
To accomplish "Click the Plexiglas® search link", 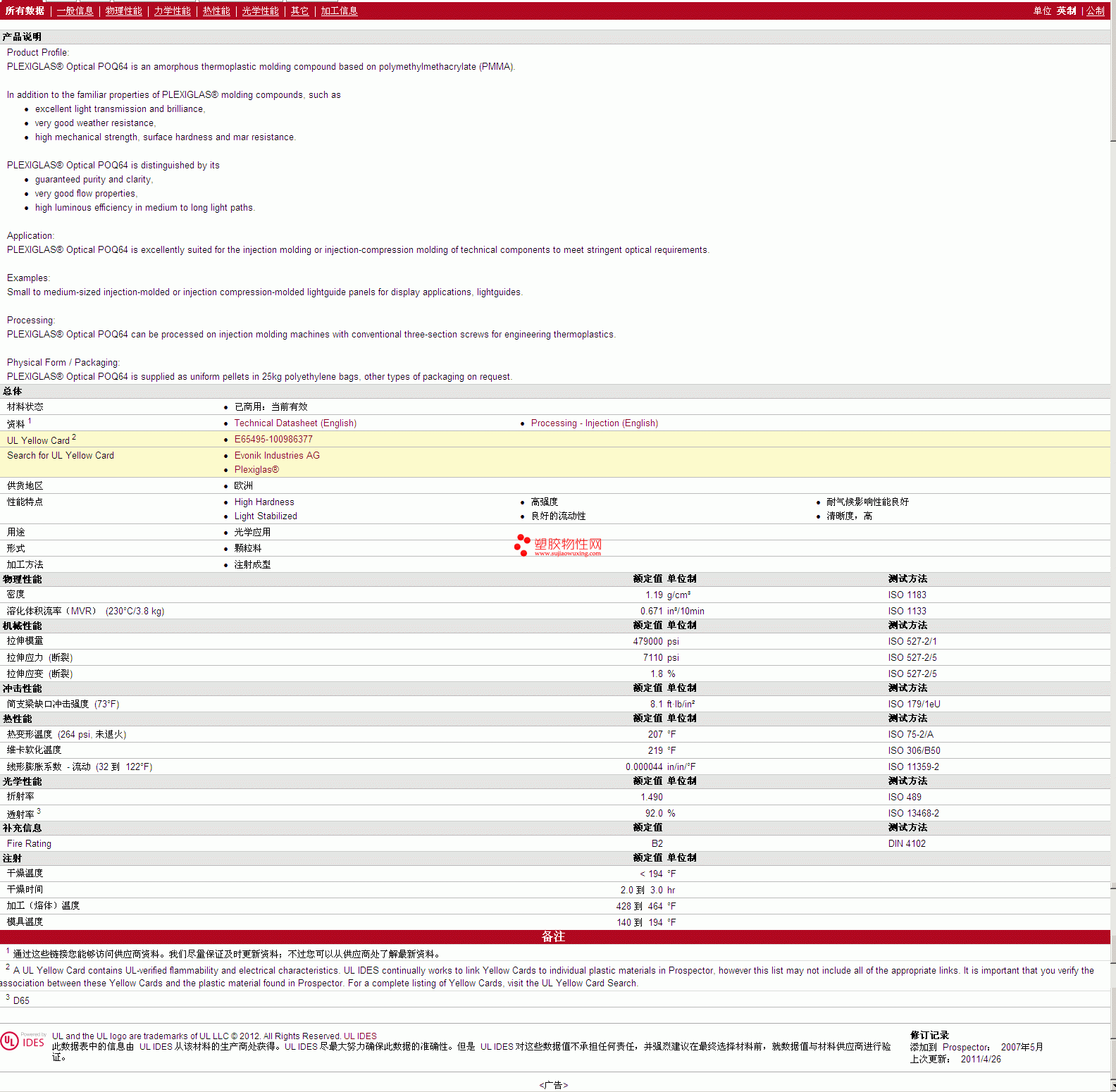I will [x=256, y=470].
